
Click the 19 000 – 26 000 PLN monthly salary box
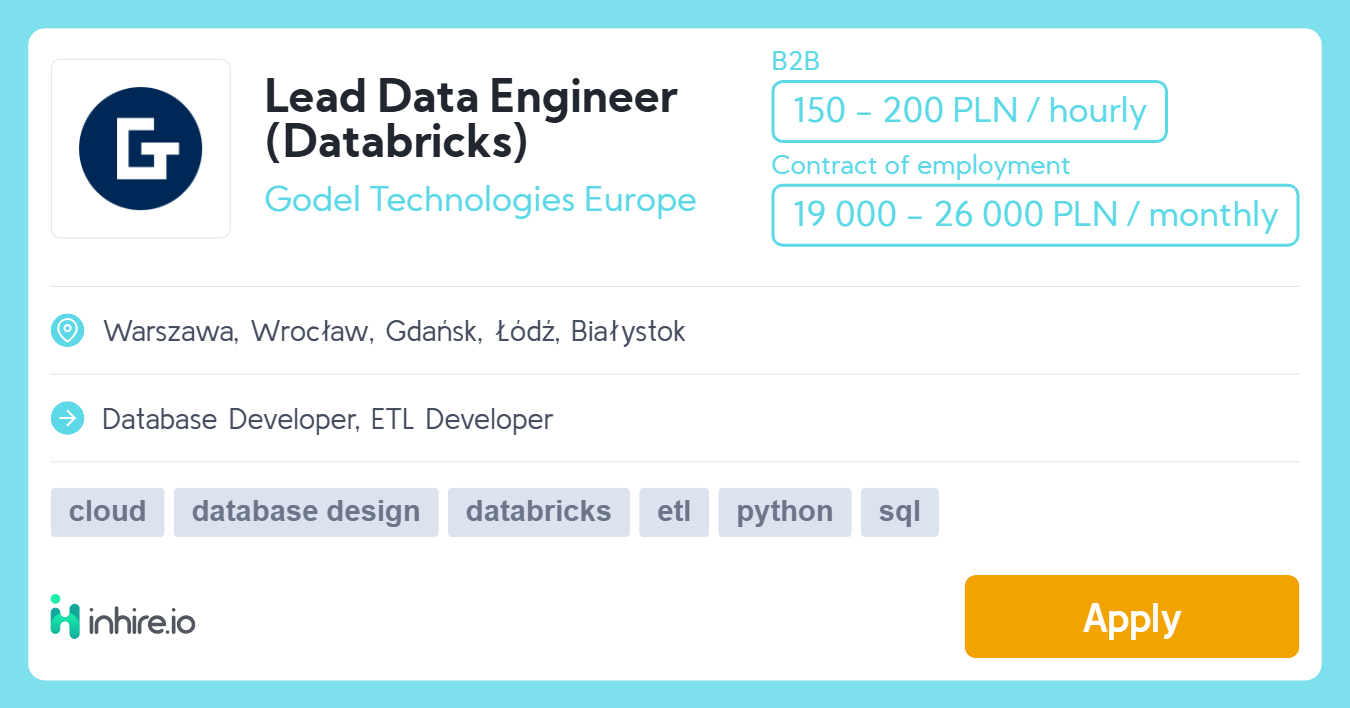(x=1035, y=215)
